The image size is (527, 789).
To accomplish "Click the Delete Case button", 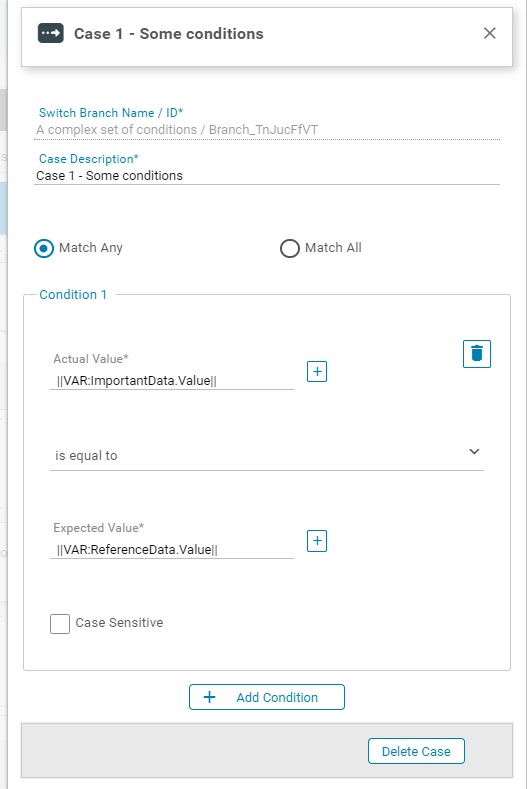I will pos(416,751).
